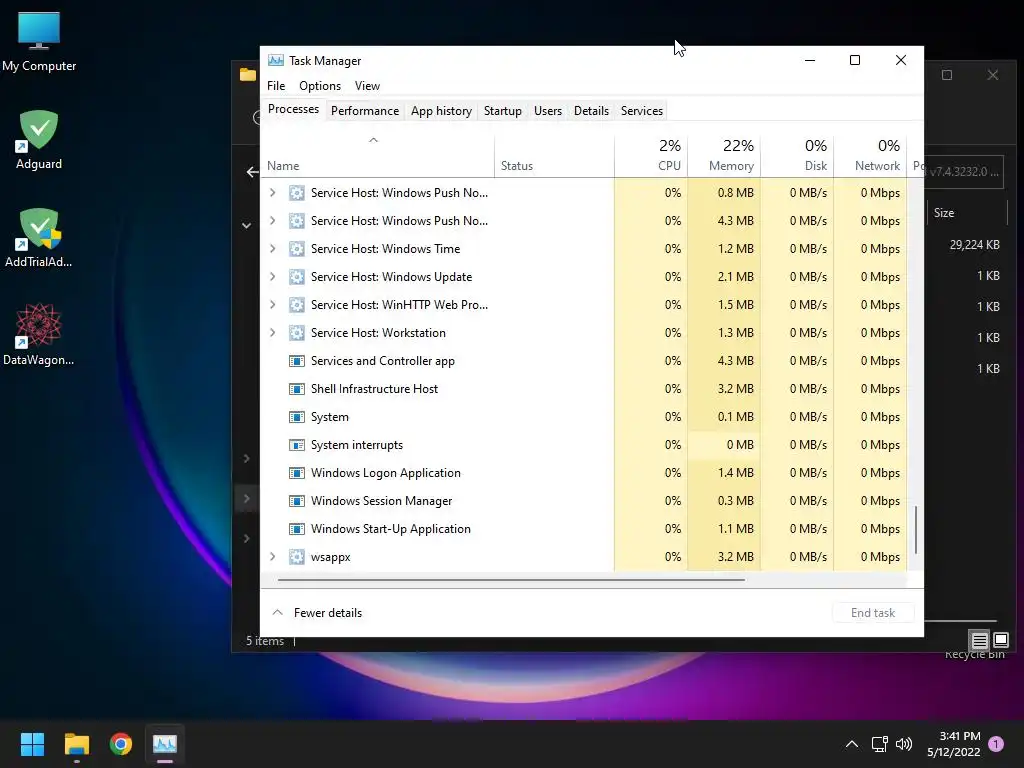The image size is (1024, 768).
Task: Click the volume speaker tray icon
Action: 904,744
